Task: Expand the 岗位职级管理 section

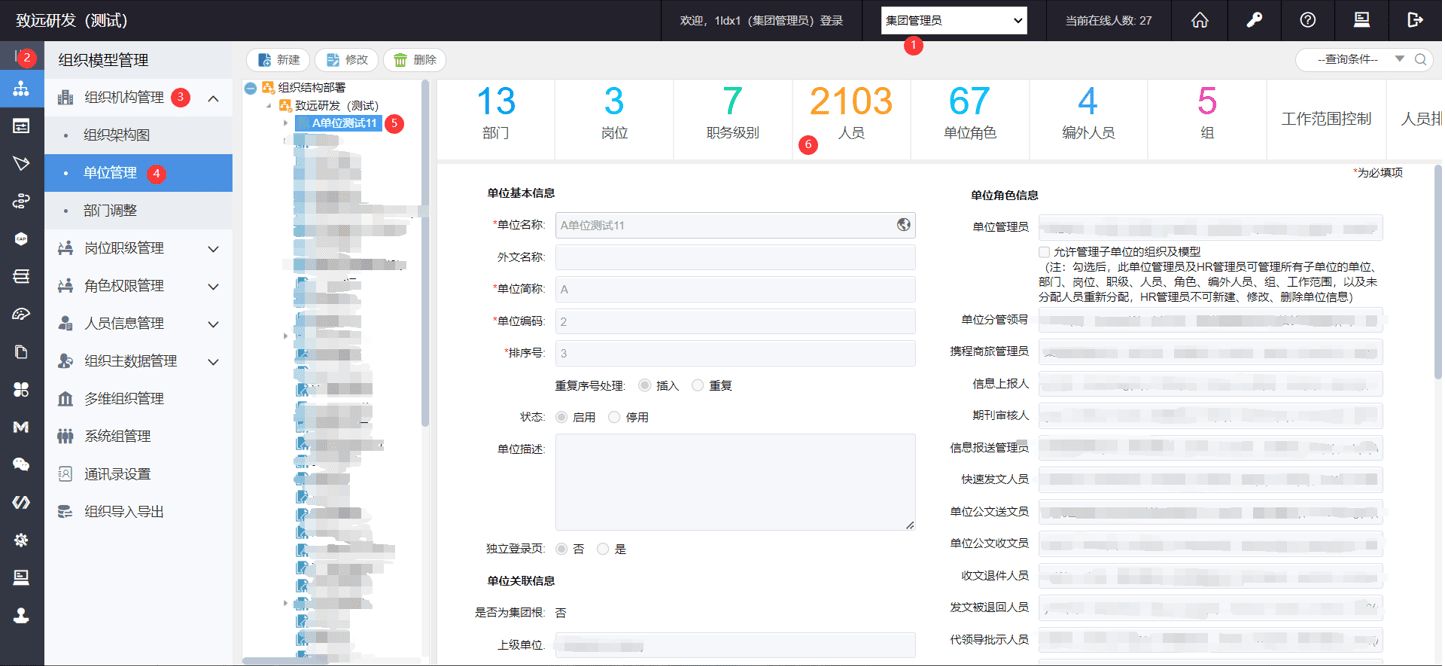Action: coord(214,248)
